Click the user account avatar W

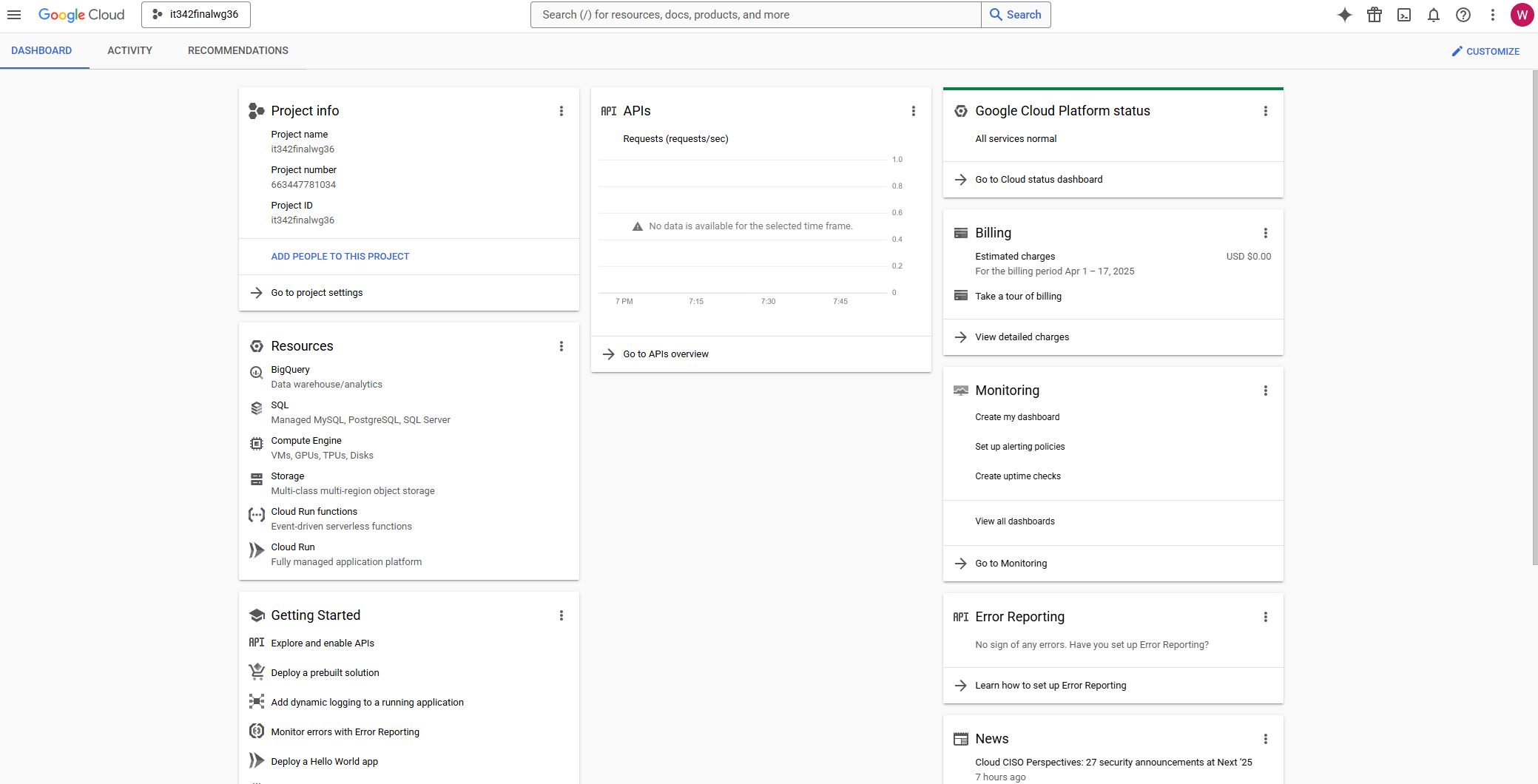(x=1521, y=15)
